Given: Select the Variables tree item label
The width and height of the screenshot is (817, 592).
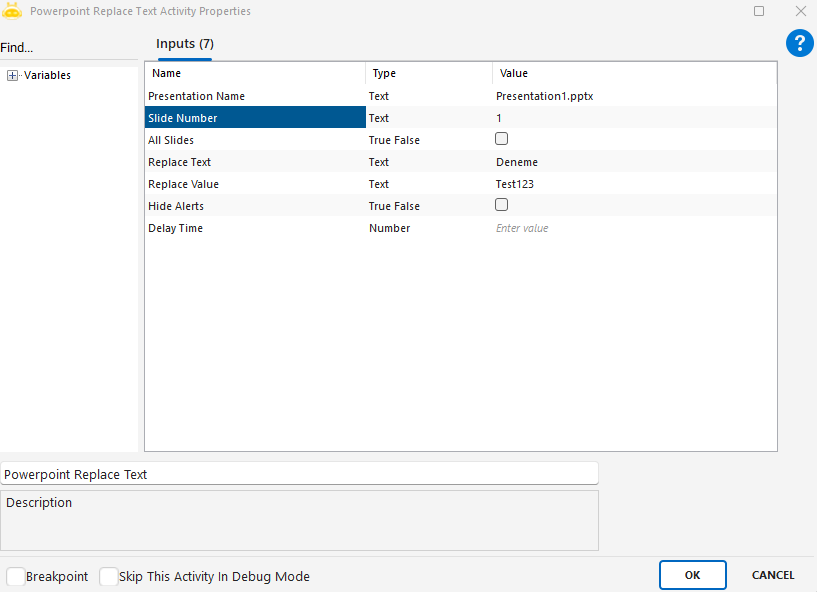Looking at the screenshot, I should [47, 75].
